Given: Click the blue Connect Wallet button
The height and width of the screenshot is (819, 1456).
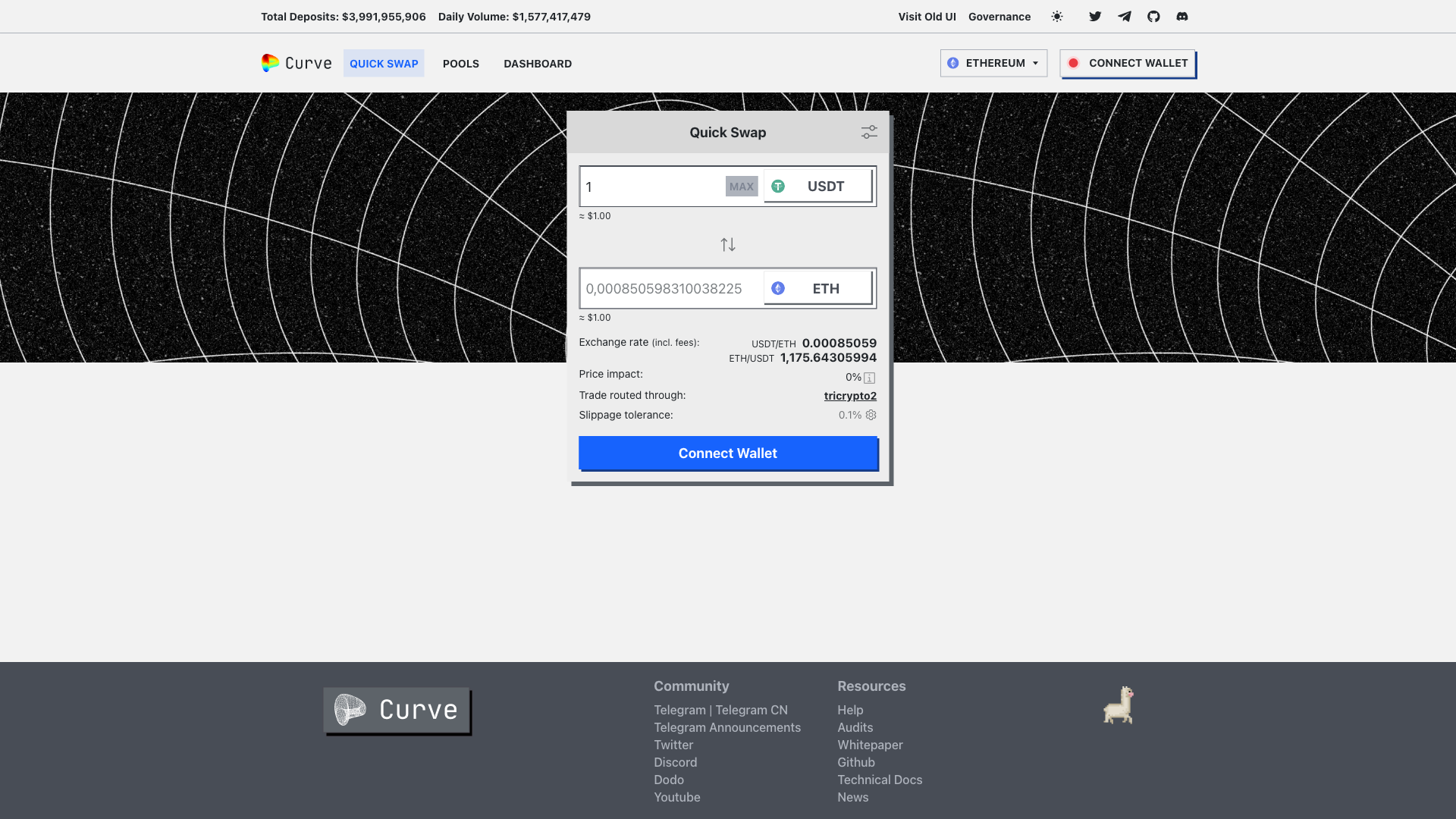Looking at the screenshot, I should pyautogui.click(x=728, y=453).
